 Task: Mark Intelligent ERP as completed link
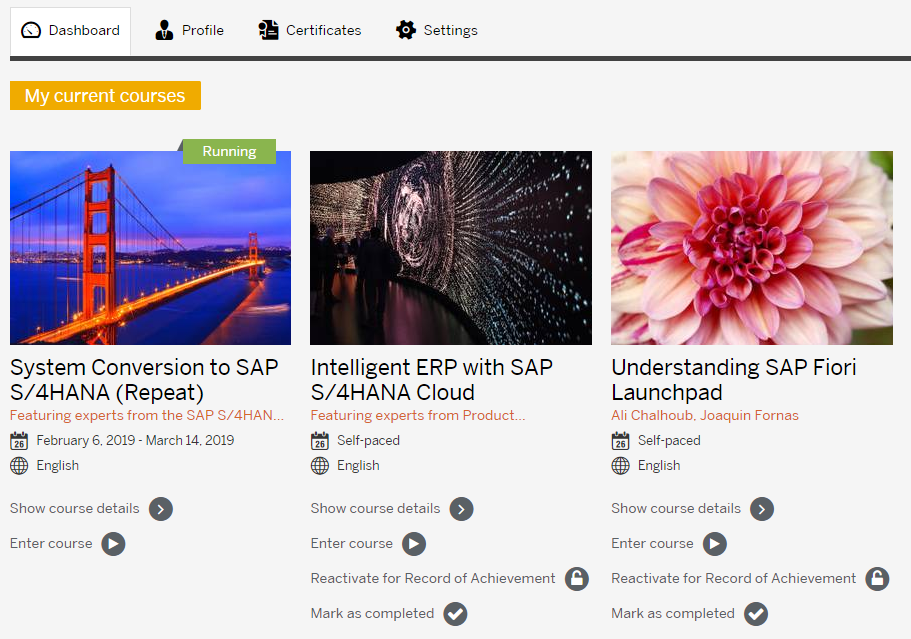pos(372,613)
